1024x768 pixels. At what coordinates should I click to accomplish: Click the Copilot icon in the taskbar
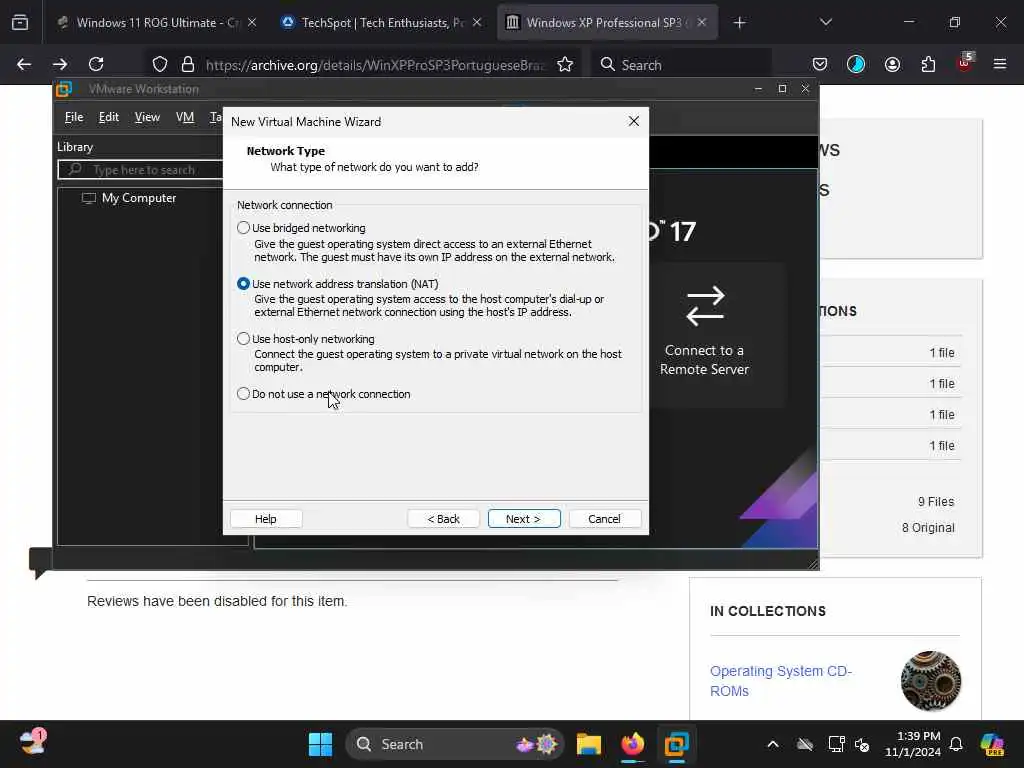click(x=993, y=744)
